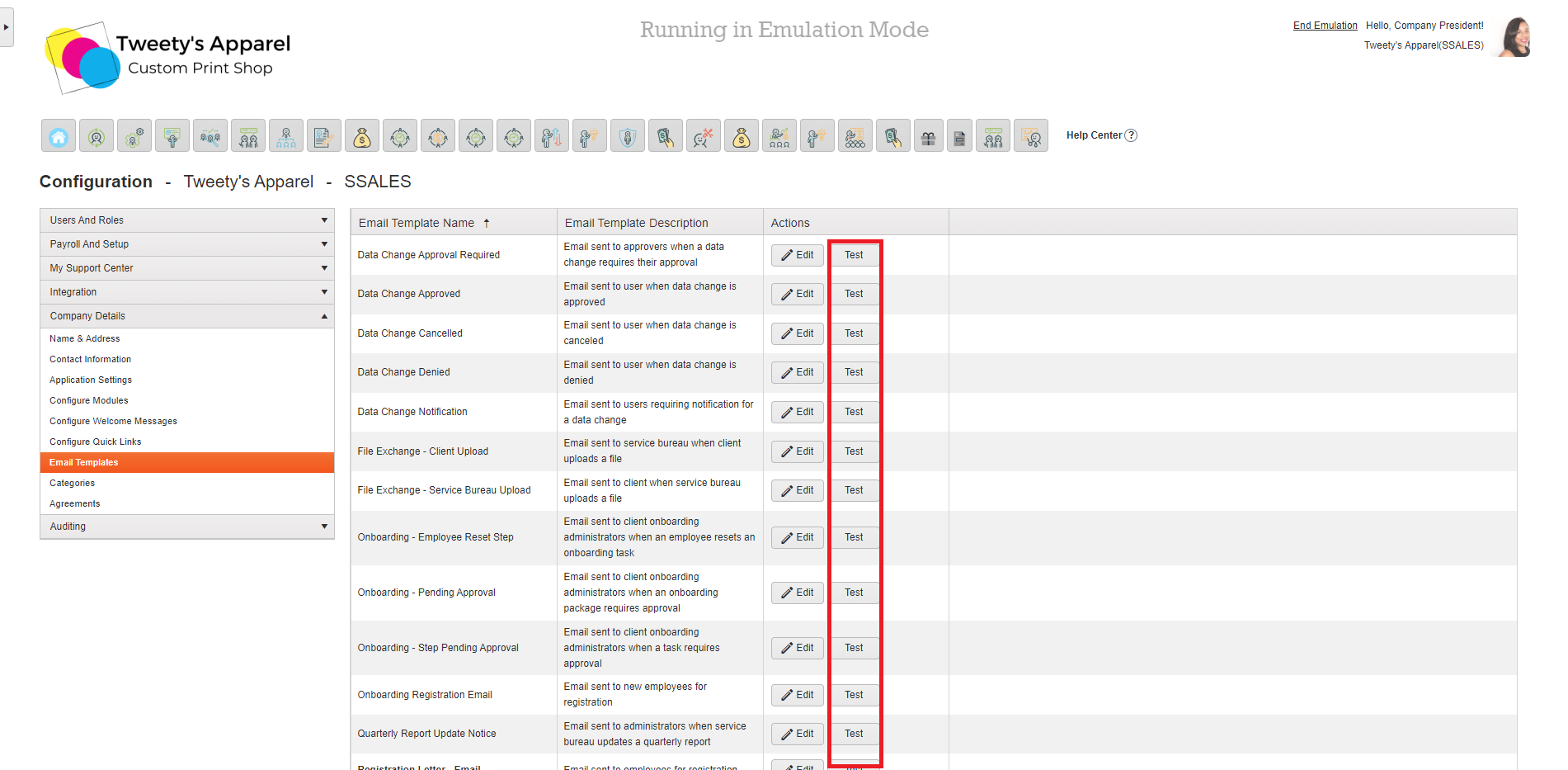Expand the Integration section

(x=187, y=292)
